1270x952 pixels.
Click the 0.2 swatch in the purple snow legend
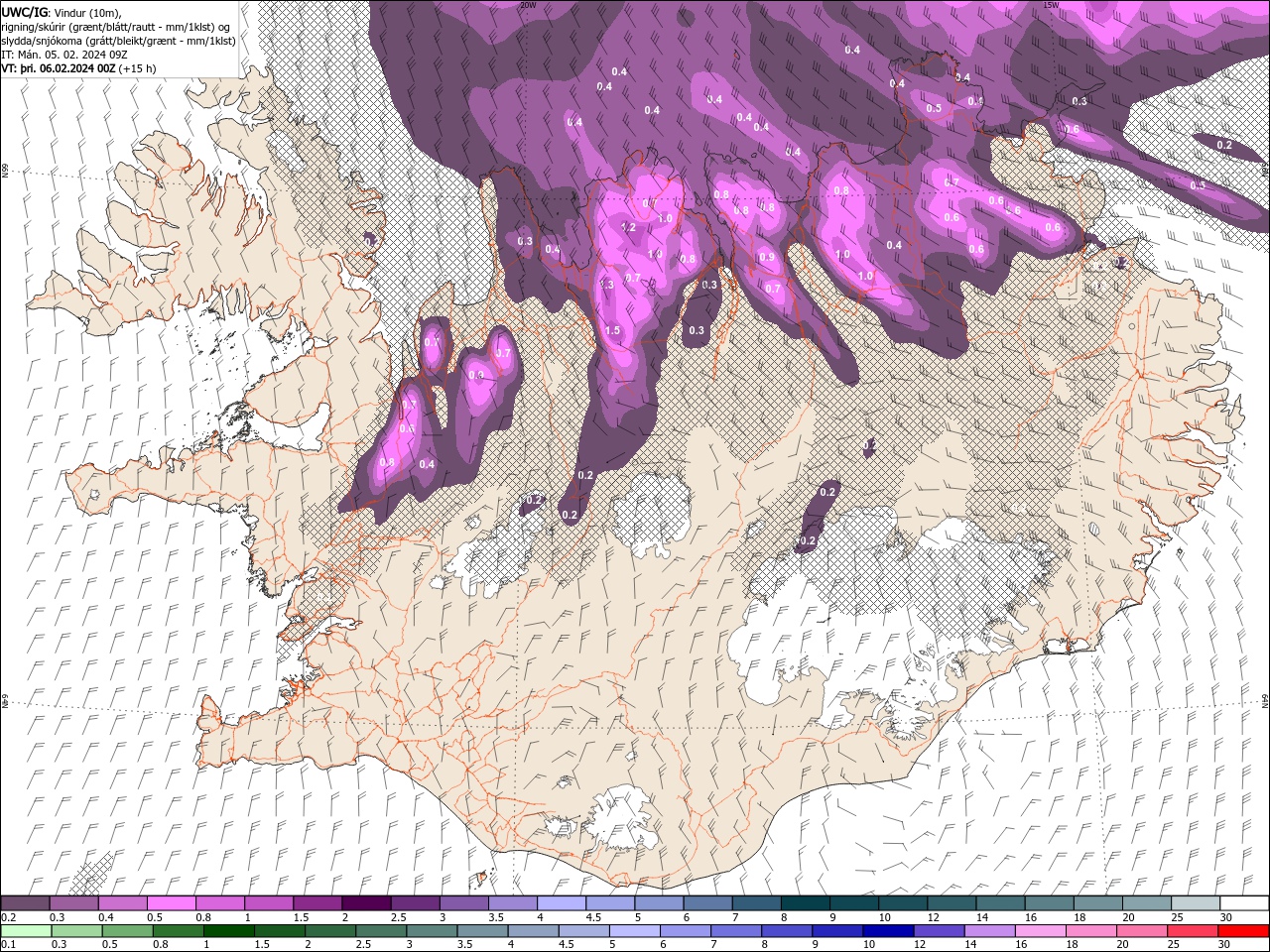tap(26, 903)
